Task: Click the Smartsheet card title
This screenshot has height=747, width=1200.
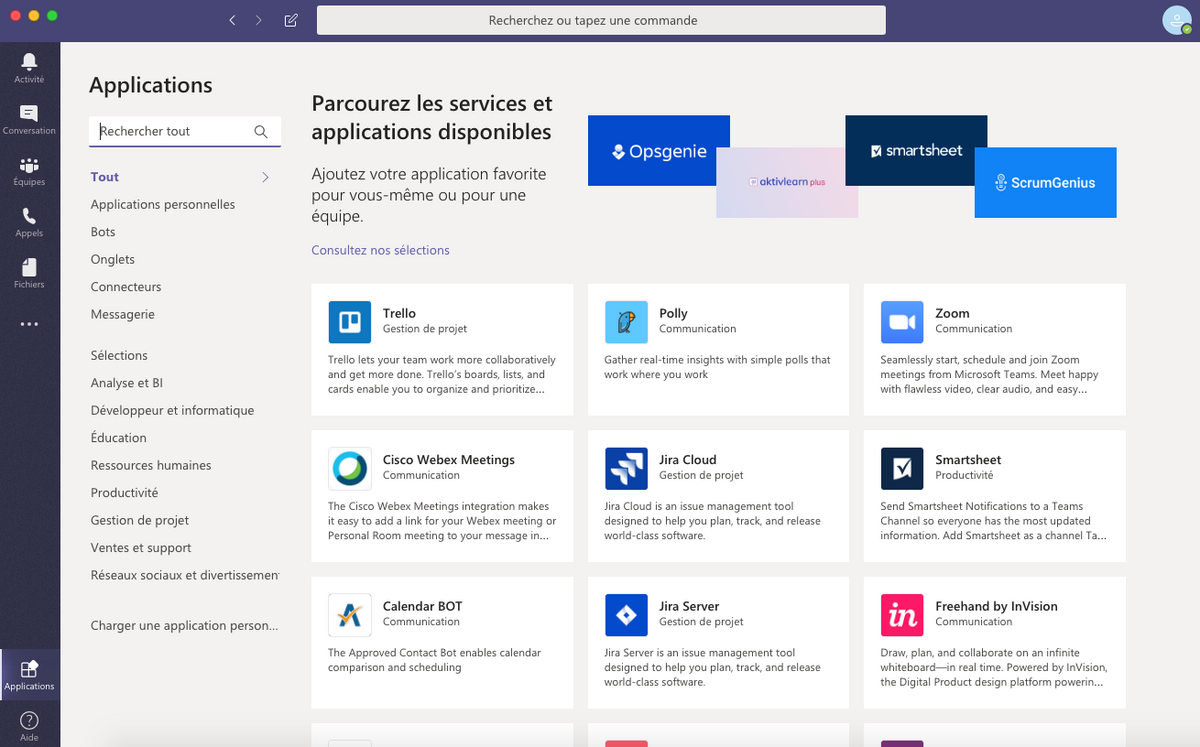Action: click(968, 460)
